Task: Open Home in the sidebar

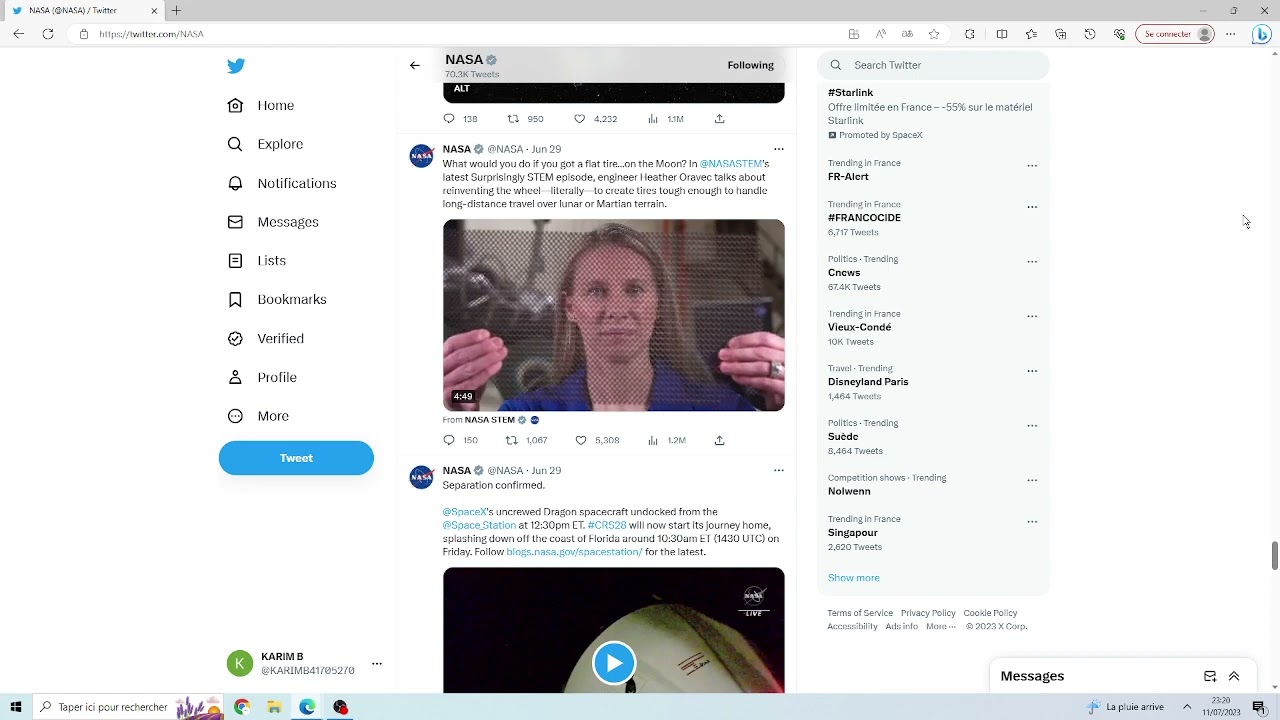Action: tap(261, 105)
